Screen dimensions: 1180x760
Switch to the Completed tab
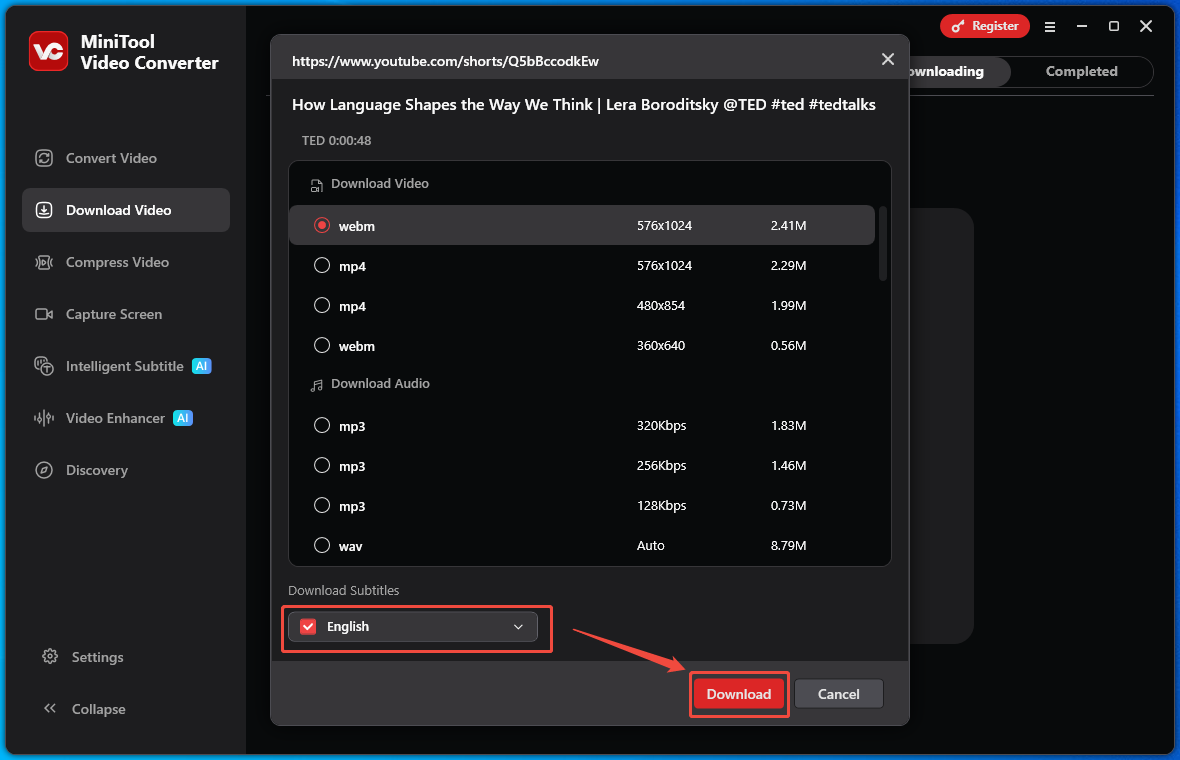pyautogui.click(x=1081, y=71)
